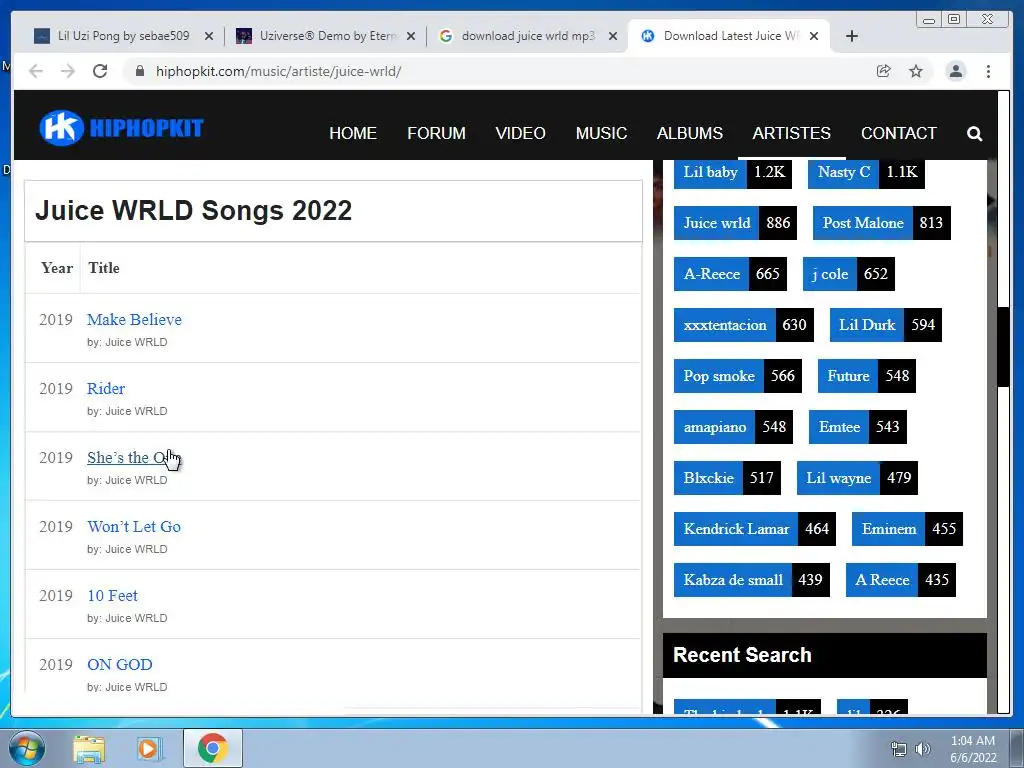Click the Eminem artist tag

[x=907, y=528]
